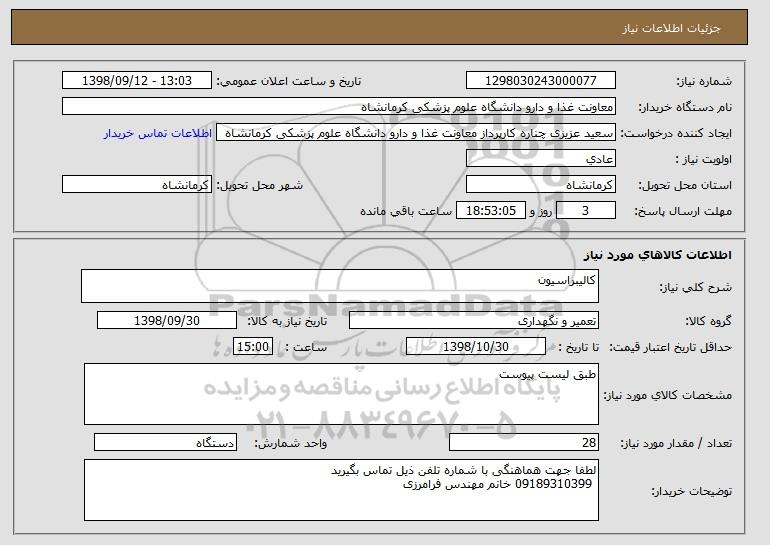Click the quantity field showing 28
This screenshot has height=545, width=770.
click(524, 442)
